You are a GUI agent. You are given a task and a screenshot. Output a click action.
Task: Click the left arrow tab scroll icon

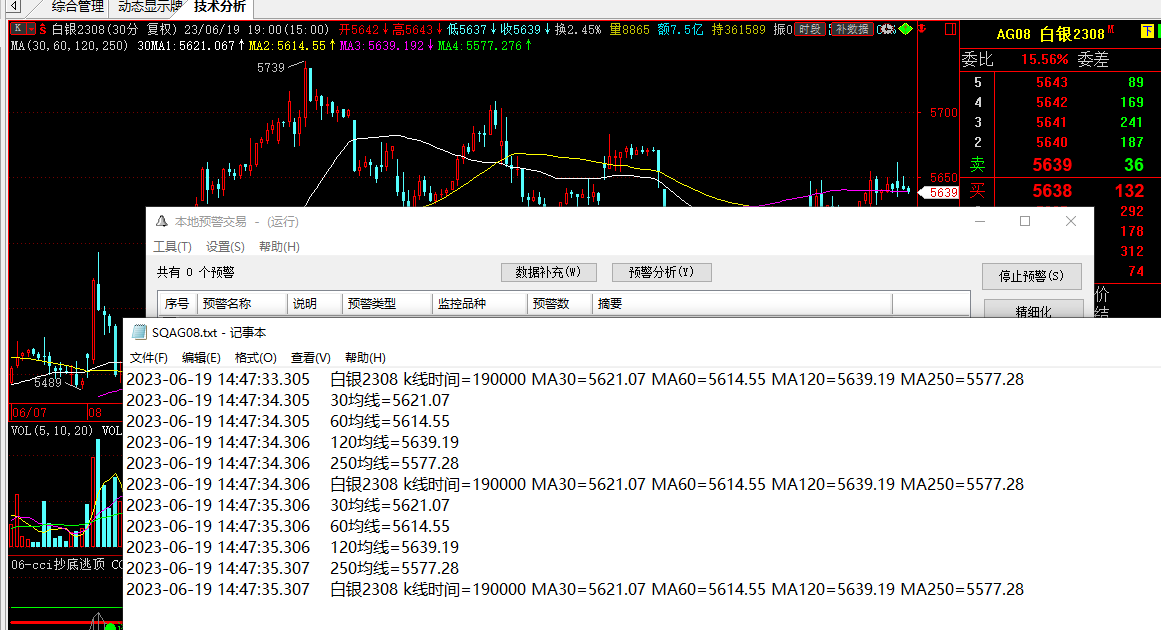coord(14,6)
